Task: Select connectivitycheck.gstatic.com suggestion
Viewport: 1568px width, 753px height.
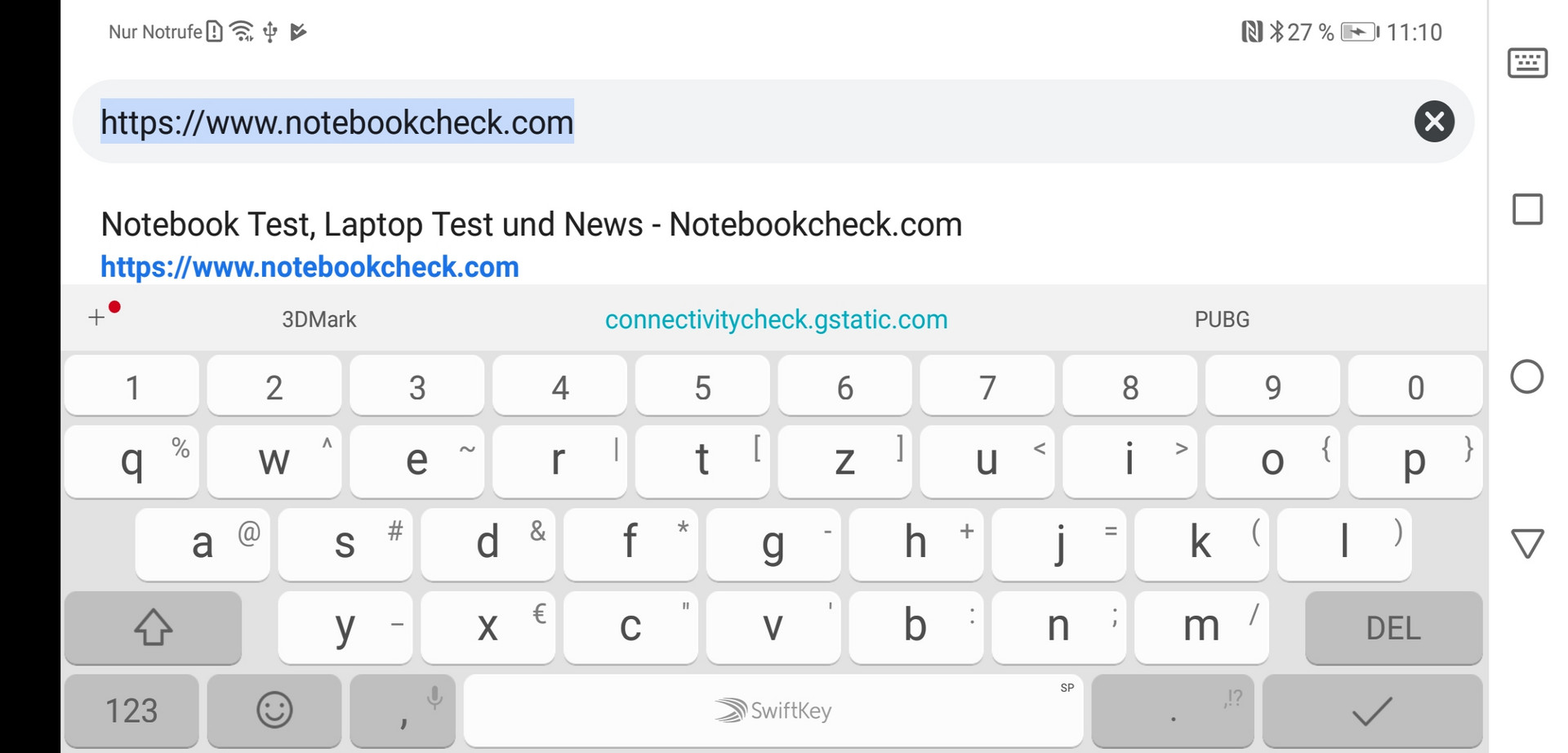Action: (776, 319)
